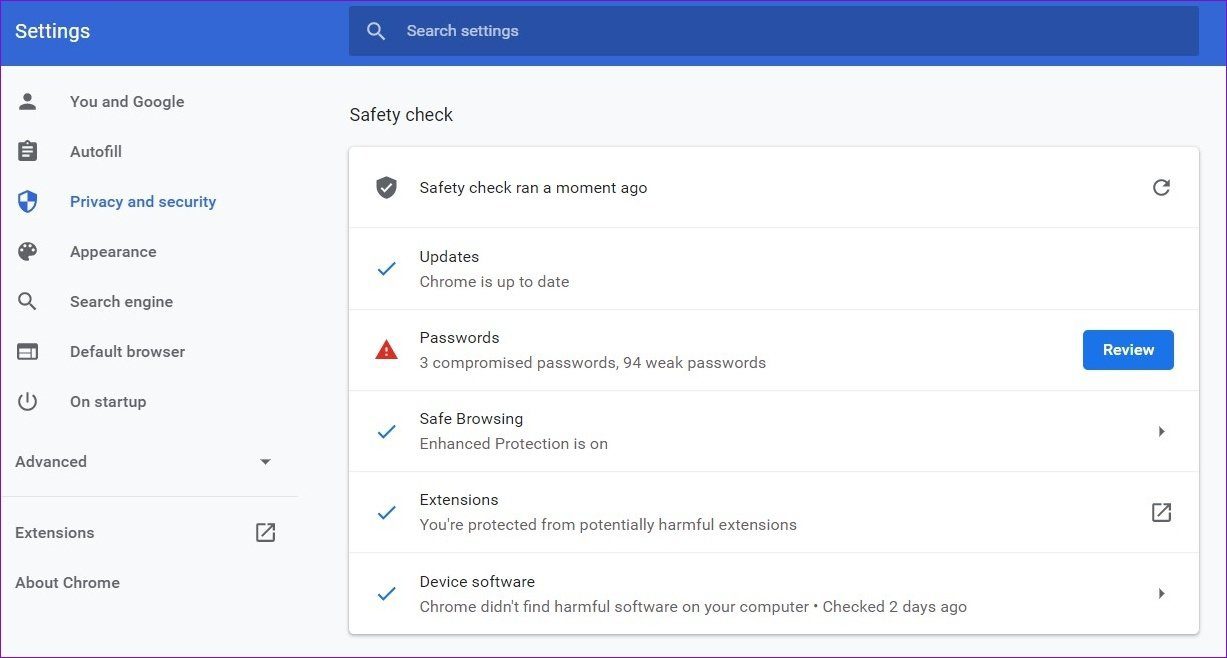Click the text 'Safety check ran a moment ago'
1227x658 pixels.
click(x=533, y=188)
